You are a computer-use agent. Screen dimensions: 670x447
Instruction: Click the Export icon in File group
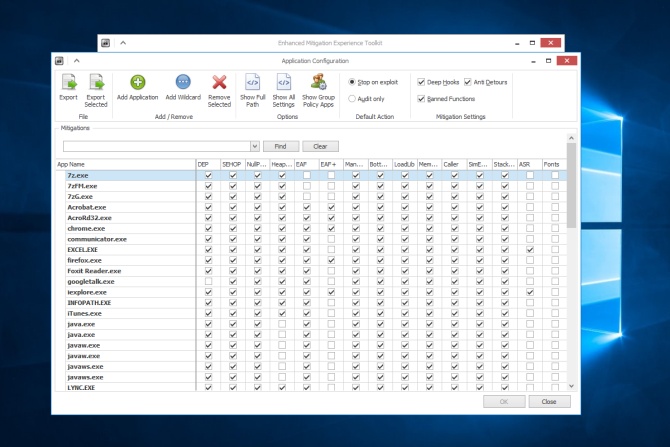click(x=69, y=82)
